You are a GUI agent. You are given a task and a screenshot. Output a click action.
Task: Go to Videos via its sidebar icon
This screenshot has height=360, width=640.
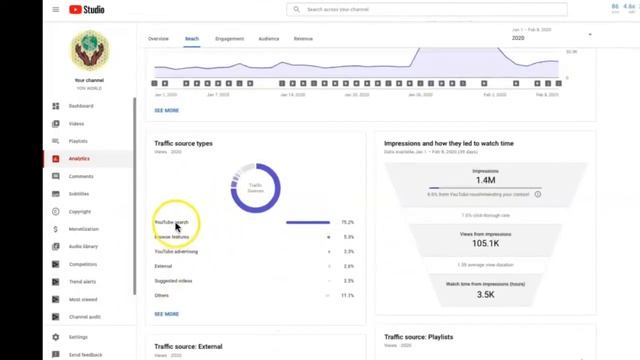(56, 124)
